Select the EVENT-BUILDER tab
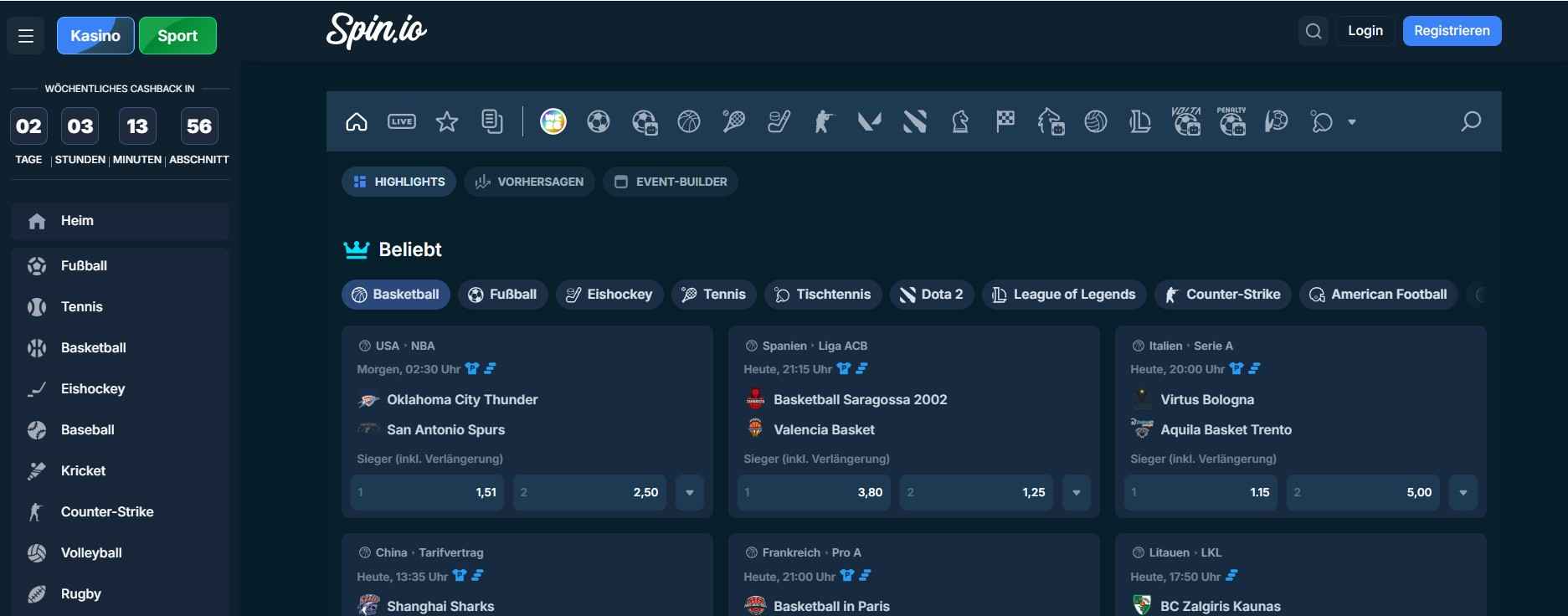The width and height of the screenshot is (1568, 616). pyautogui.click(x=671, y=182)
